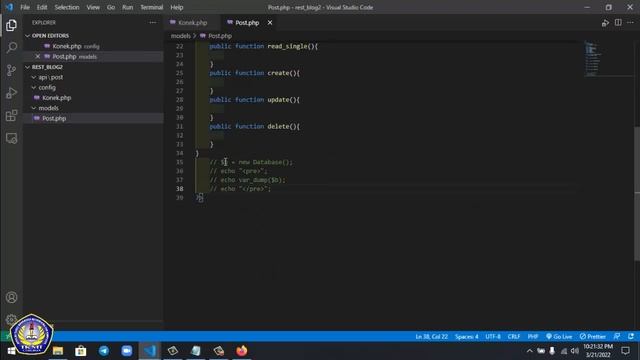Open File Explorer from taskbar
Viewport: 640px width, 360px height.
[58, 351]
